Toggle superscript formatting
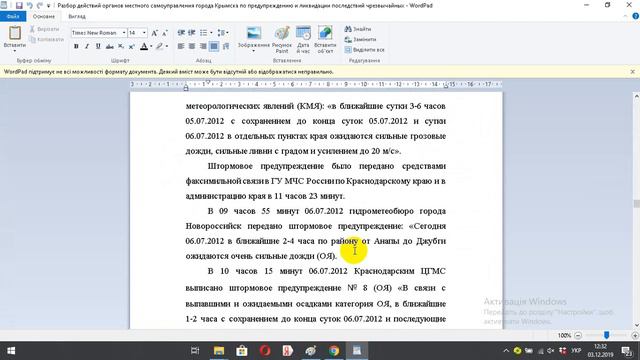640x360 pixels. (131, 47)
